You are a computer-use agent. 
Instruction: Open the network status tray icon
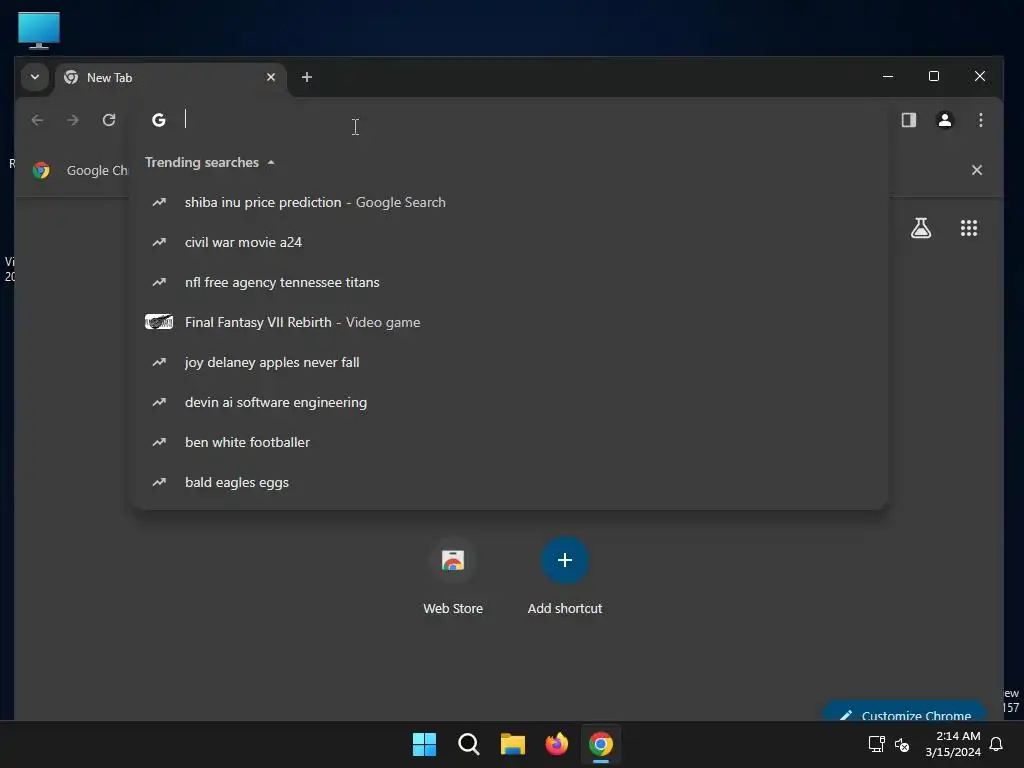click(876, 744)
